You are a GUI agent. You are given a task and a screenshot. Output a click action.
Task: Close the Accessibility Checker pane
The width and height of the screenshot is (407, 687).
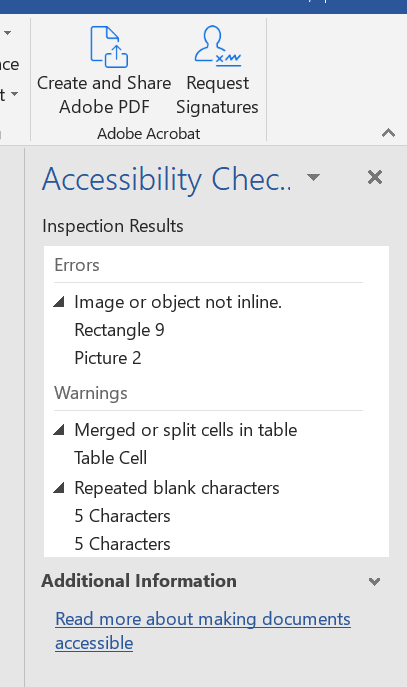point(375,177)
